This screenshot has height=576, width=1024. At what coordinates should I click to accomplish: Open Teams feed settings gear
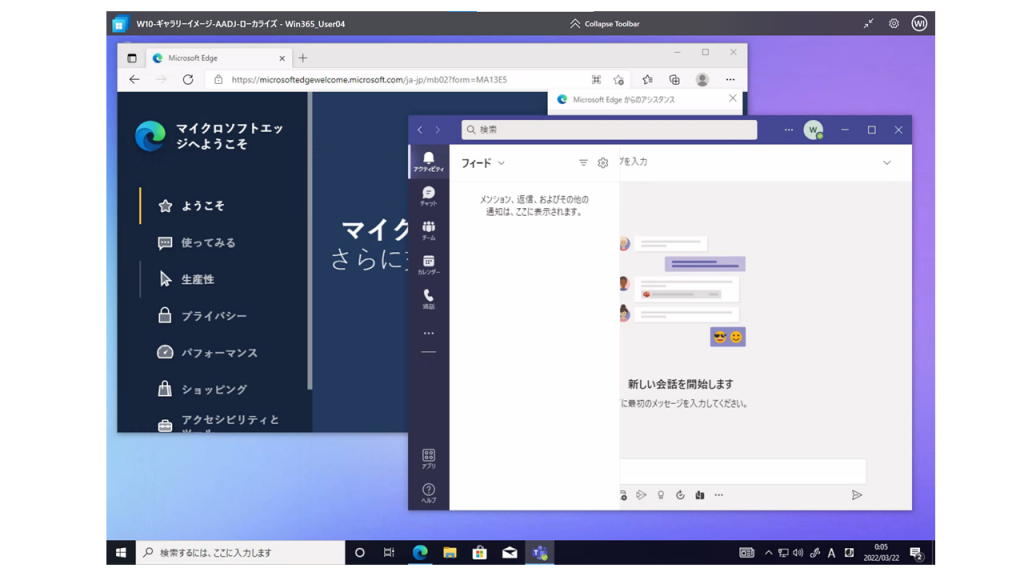coord(603,163)
